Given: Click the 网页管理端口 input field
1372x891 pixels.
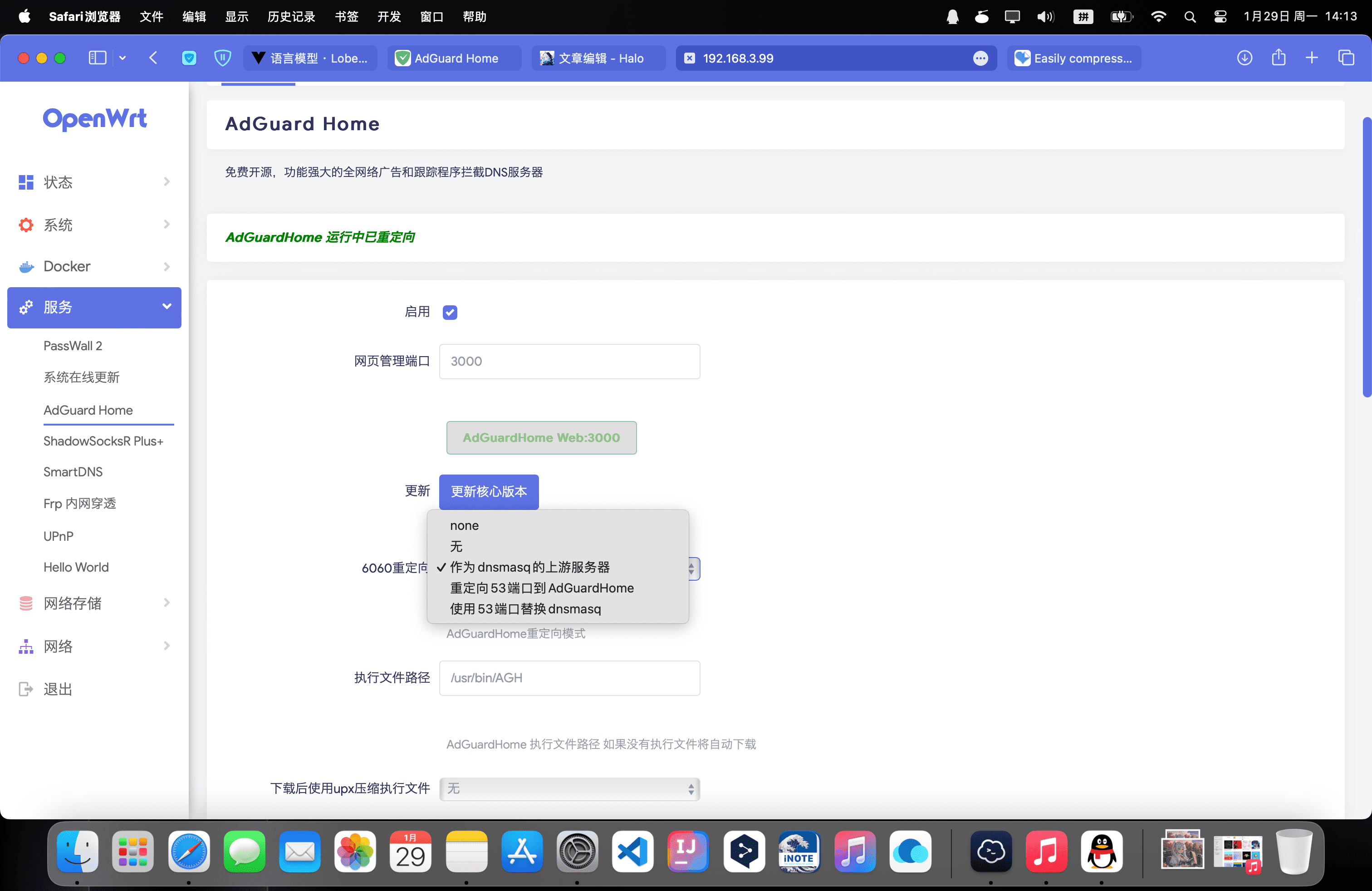Looking at the screenshot, I should pyautogui.click(x=569, y=362).
